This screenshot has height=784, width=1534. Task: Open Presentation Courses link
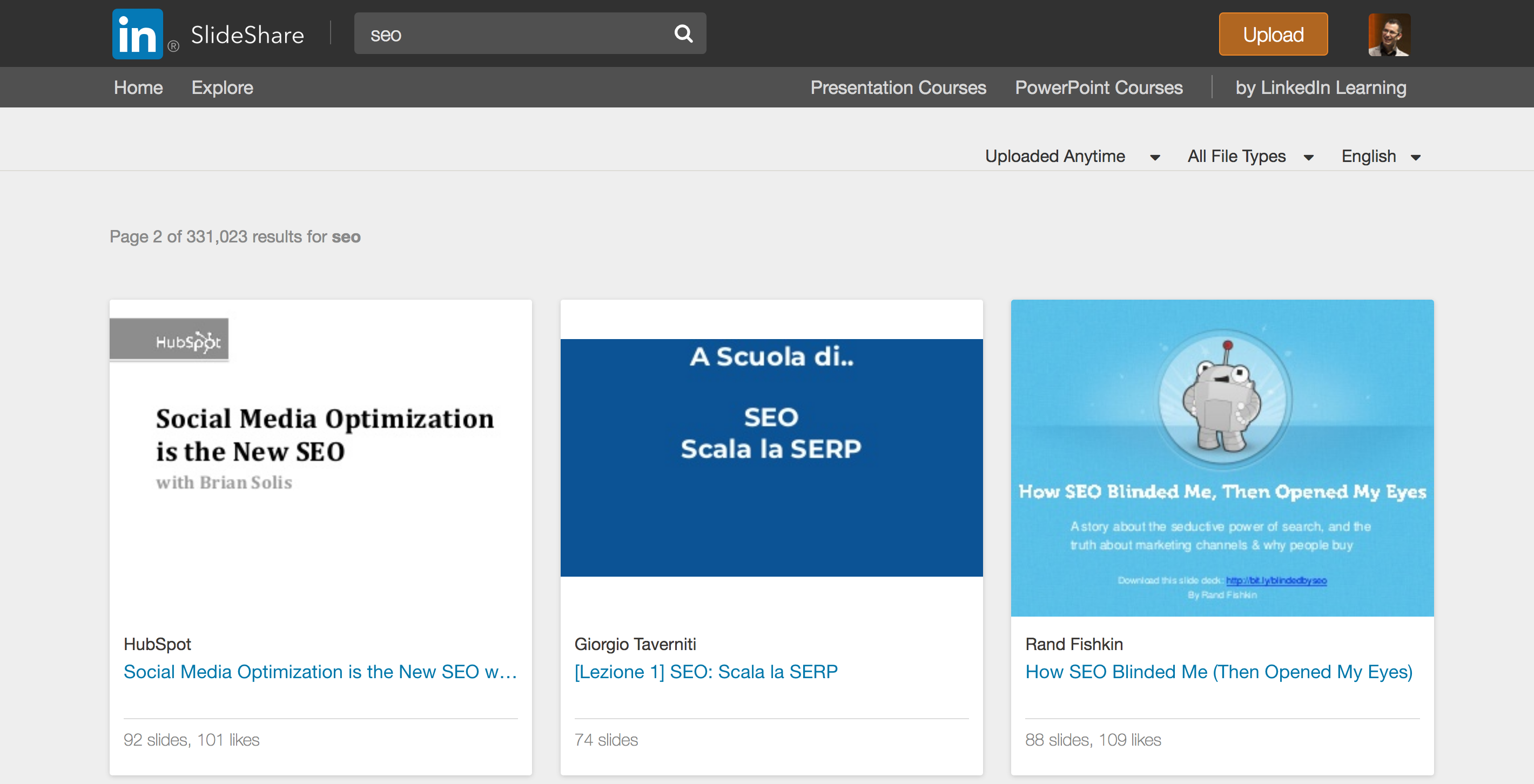[x=898, y=87]
